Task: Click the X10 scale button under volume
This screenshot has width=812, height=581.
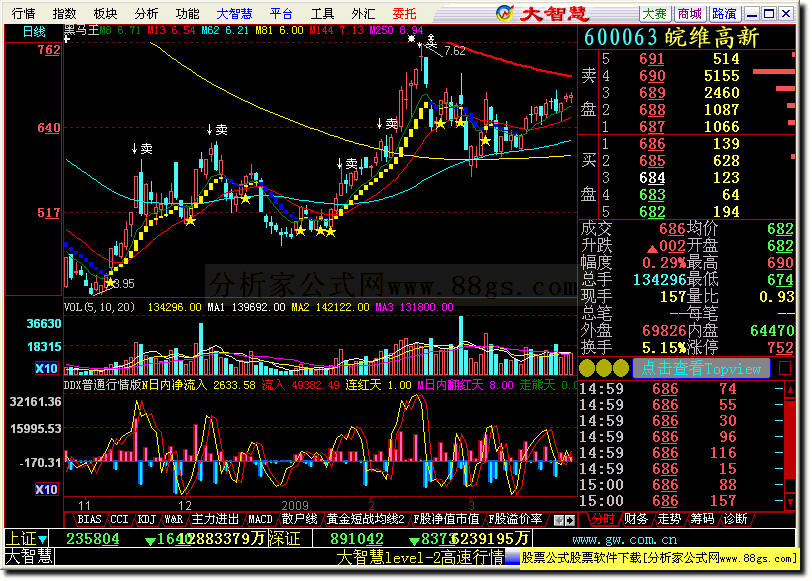Action: click(x=46, y=368)
